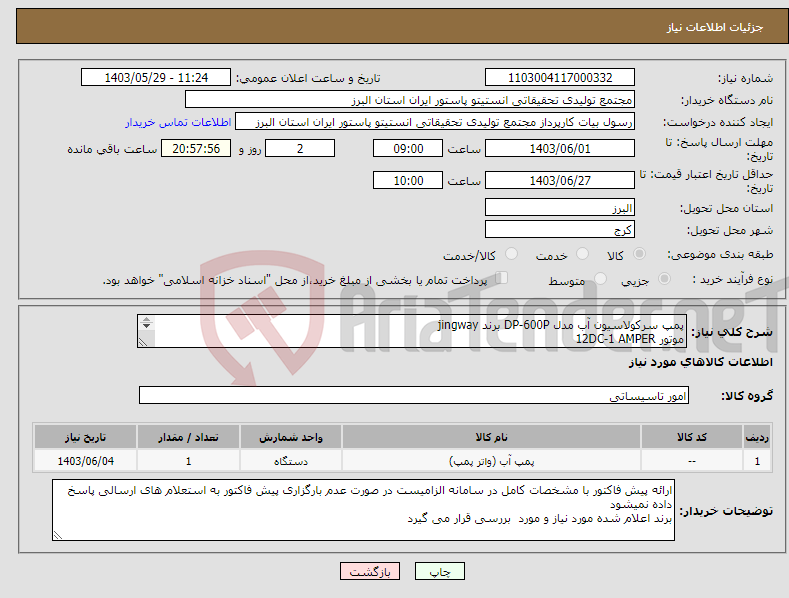Click the واحد شمارش column header
The image size is (789, 598).
(291, 437)
